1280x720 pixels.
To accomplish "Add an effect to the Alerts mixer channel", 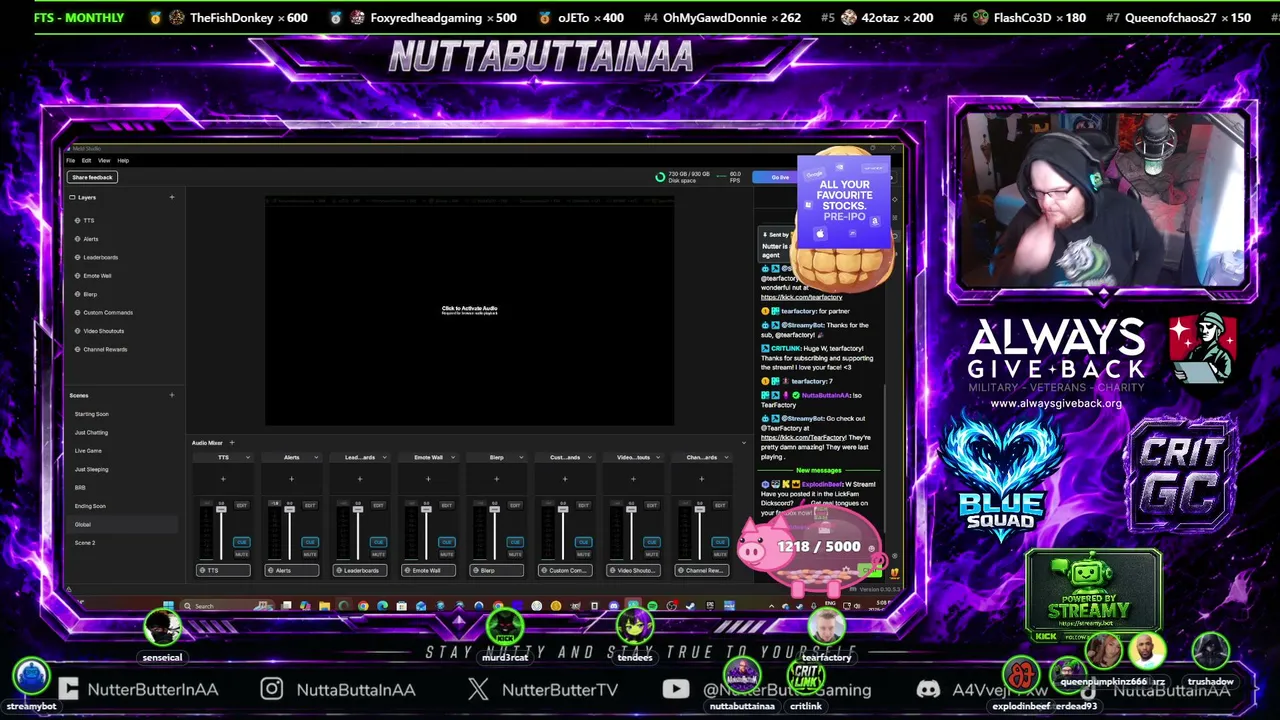I will [x=291, y=479].
